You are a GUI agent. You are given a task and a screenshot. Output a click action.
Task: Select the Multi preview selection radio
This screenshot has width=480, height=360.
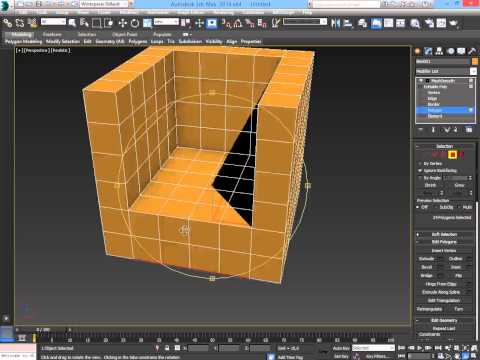point(459,207)
